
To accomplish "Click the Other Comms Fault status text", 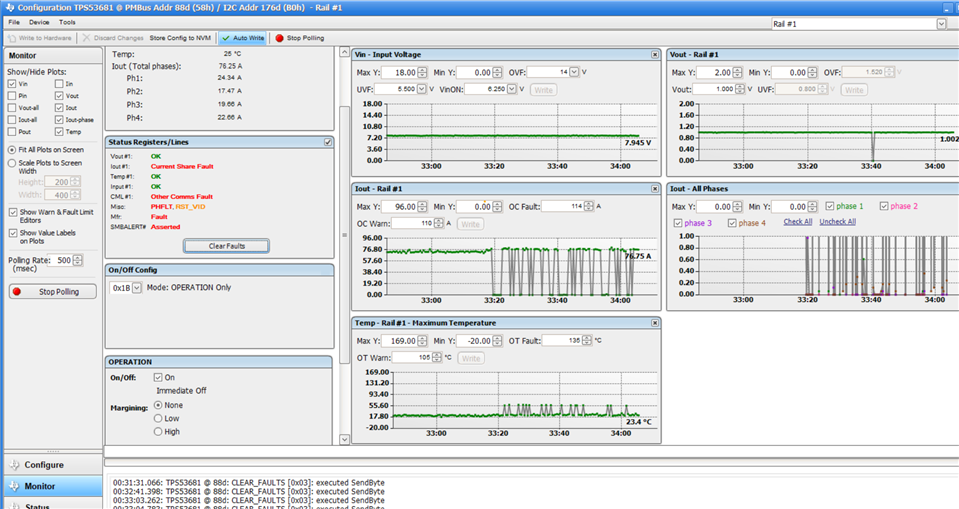I will click(182, 196).
